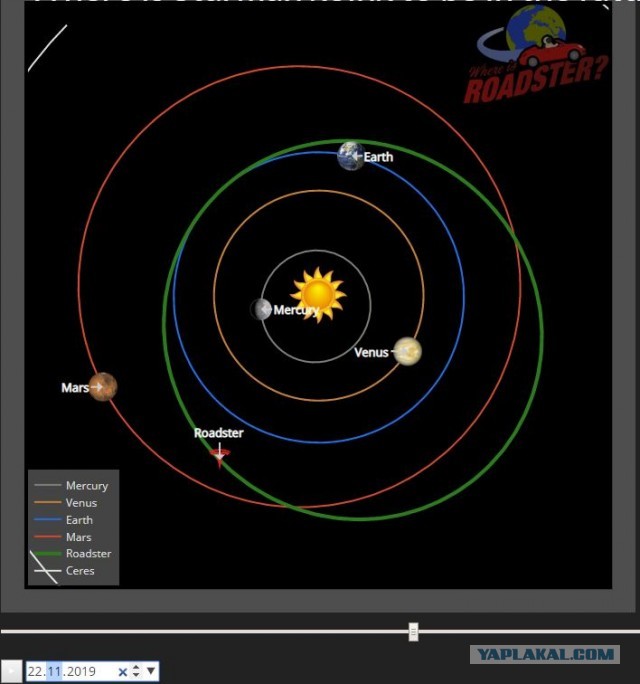The image size is (640, 684).
Task: Toggle the Earth entry in the legend
Action: [63, 520]
